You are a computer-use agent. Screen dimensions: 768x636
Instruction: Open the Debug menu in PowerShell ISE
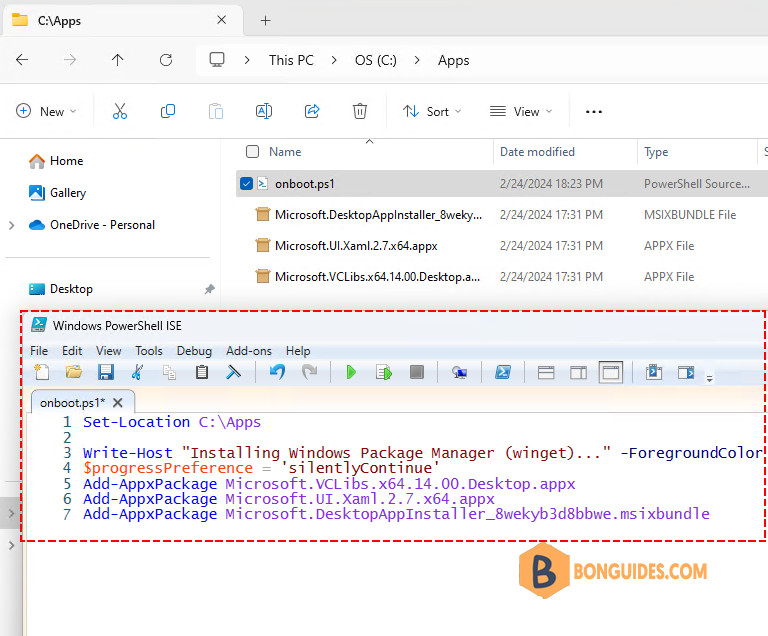click(x=194, y=351)
